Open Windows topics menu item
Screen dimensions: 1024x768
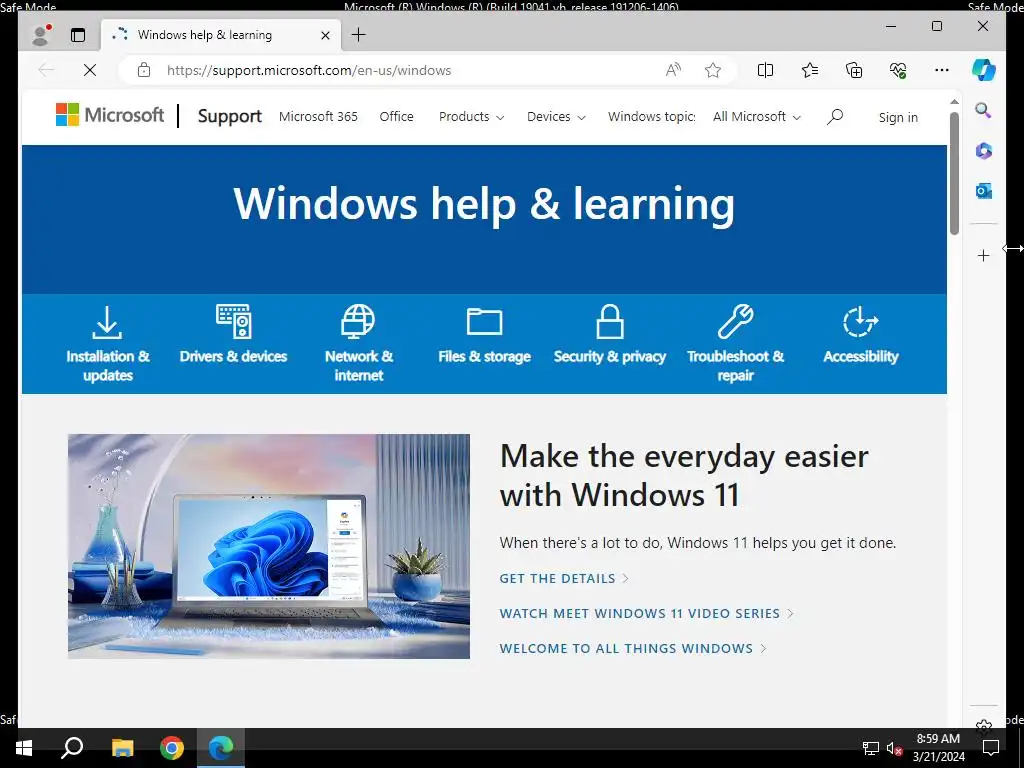point(652,116)
